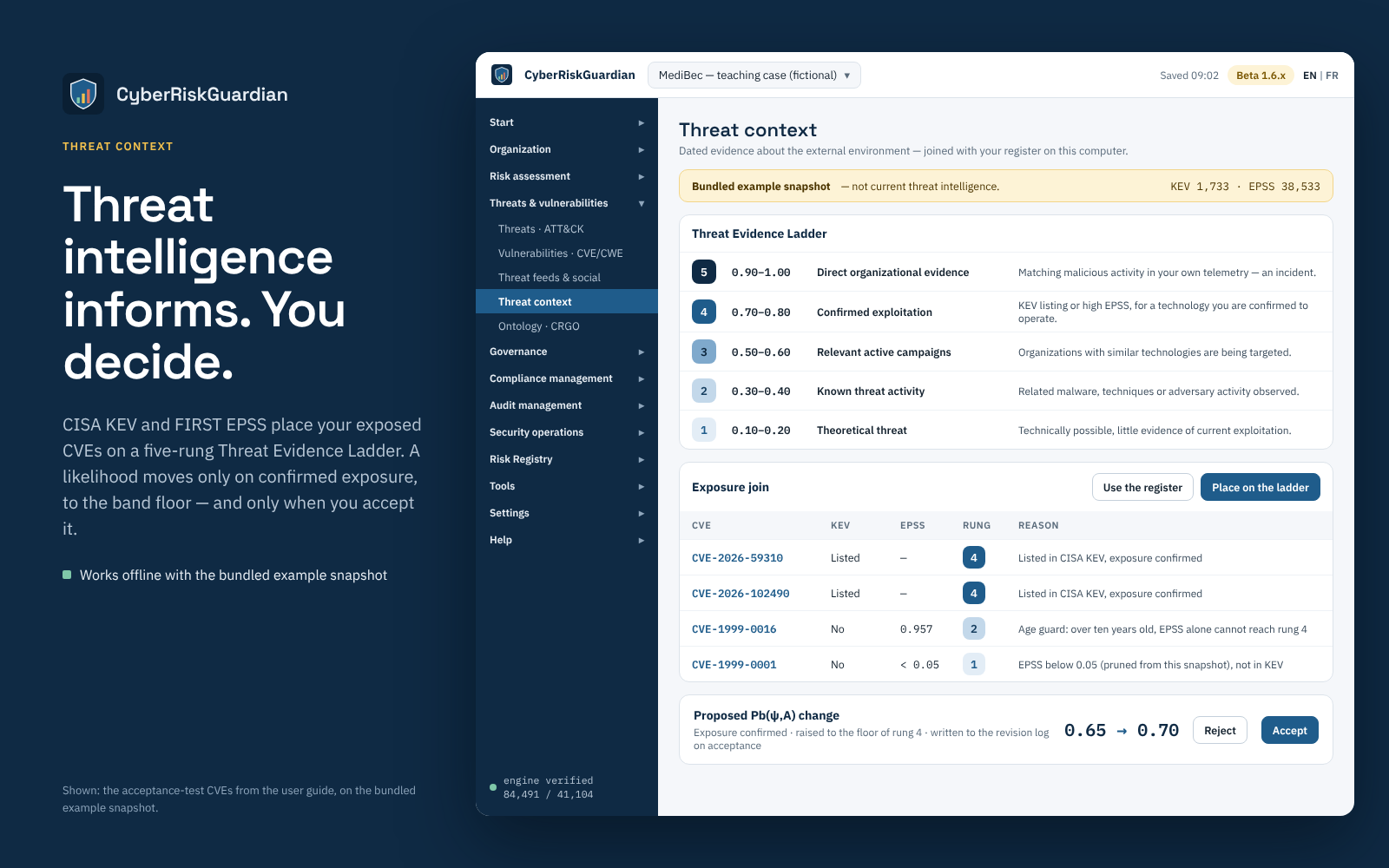Click the rung 5 badge in the Evidence Ladder

click(x=704, y=272)
